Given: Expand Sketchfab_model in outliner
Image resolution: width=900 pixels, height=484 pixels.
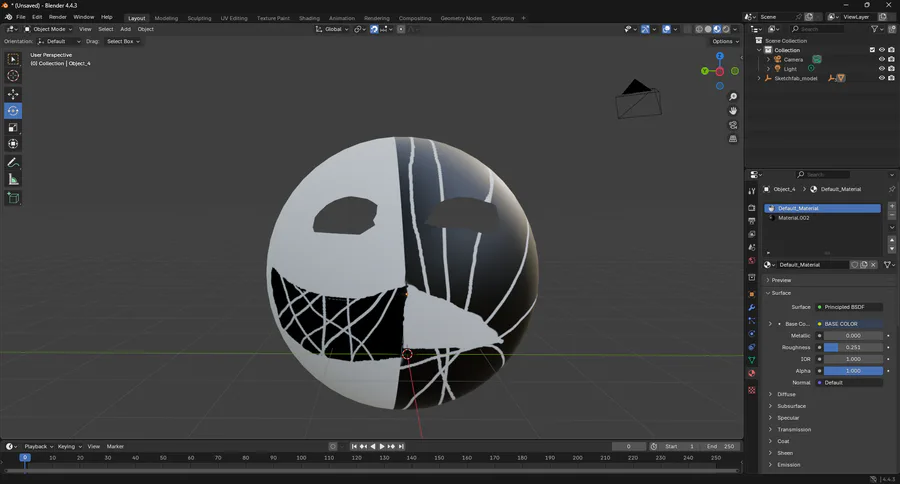Looking at the screenshot, I should [759, 78].
